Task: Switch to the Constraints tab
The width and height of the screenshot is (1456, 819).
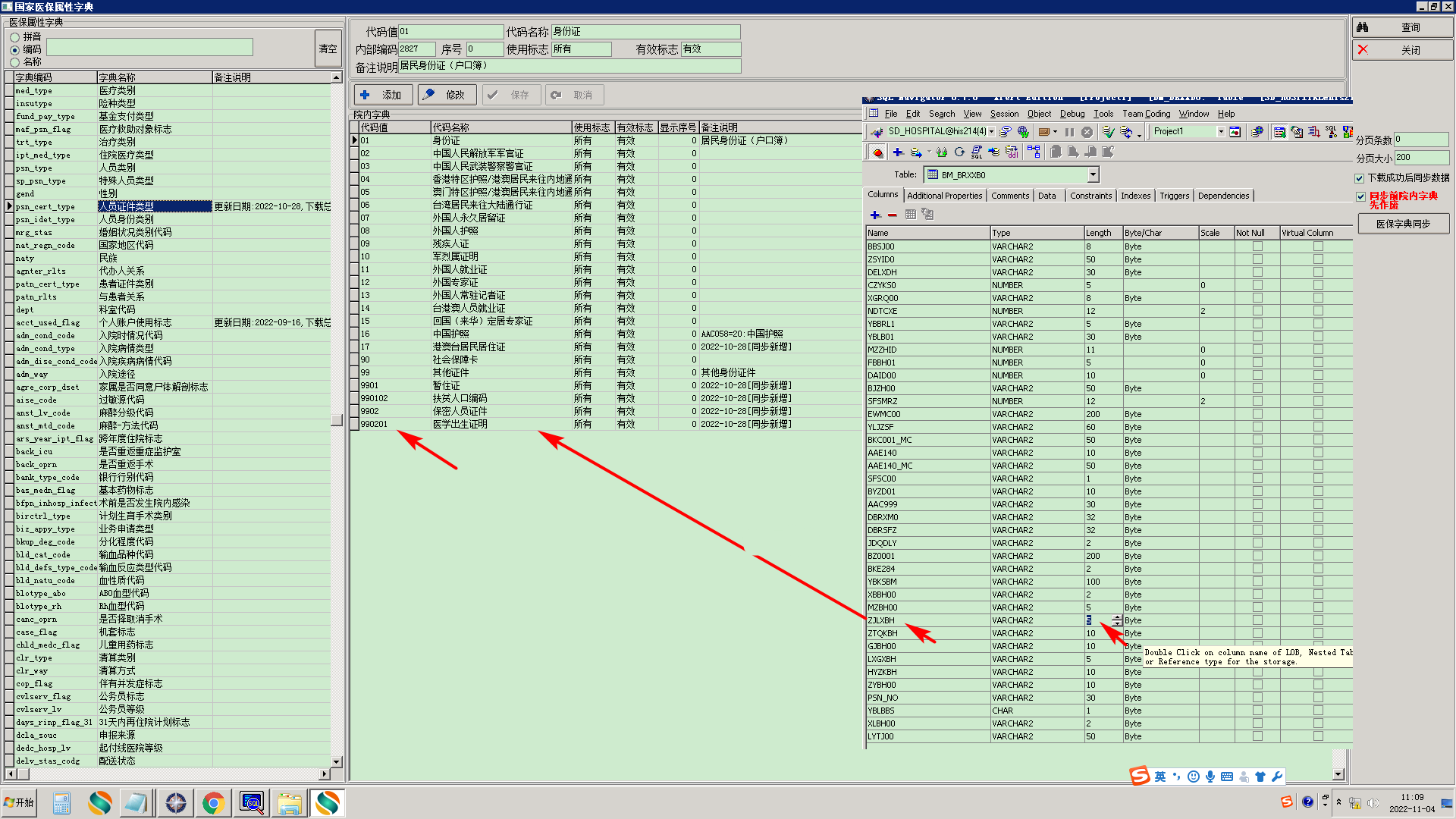Action: point(1090,196)
